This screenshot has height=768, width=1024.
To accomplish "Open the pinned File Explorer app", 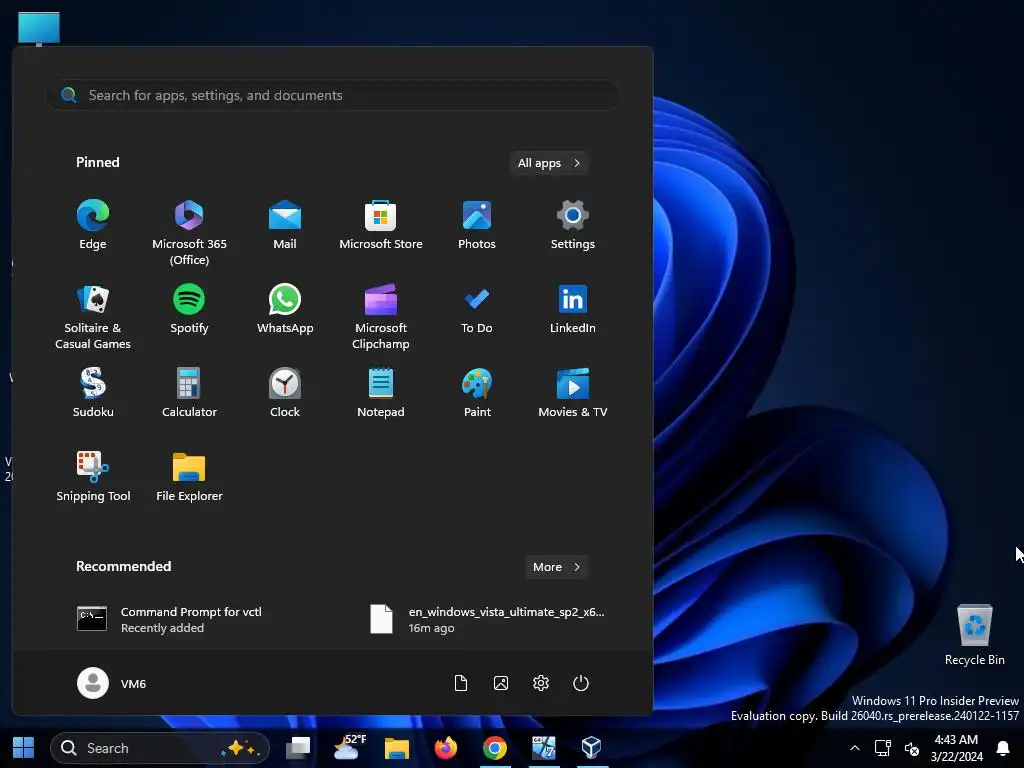I will point(189,477).
